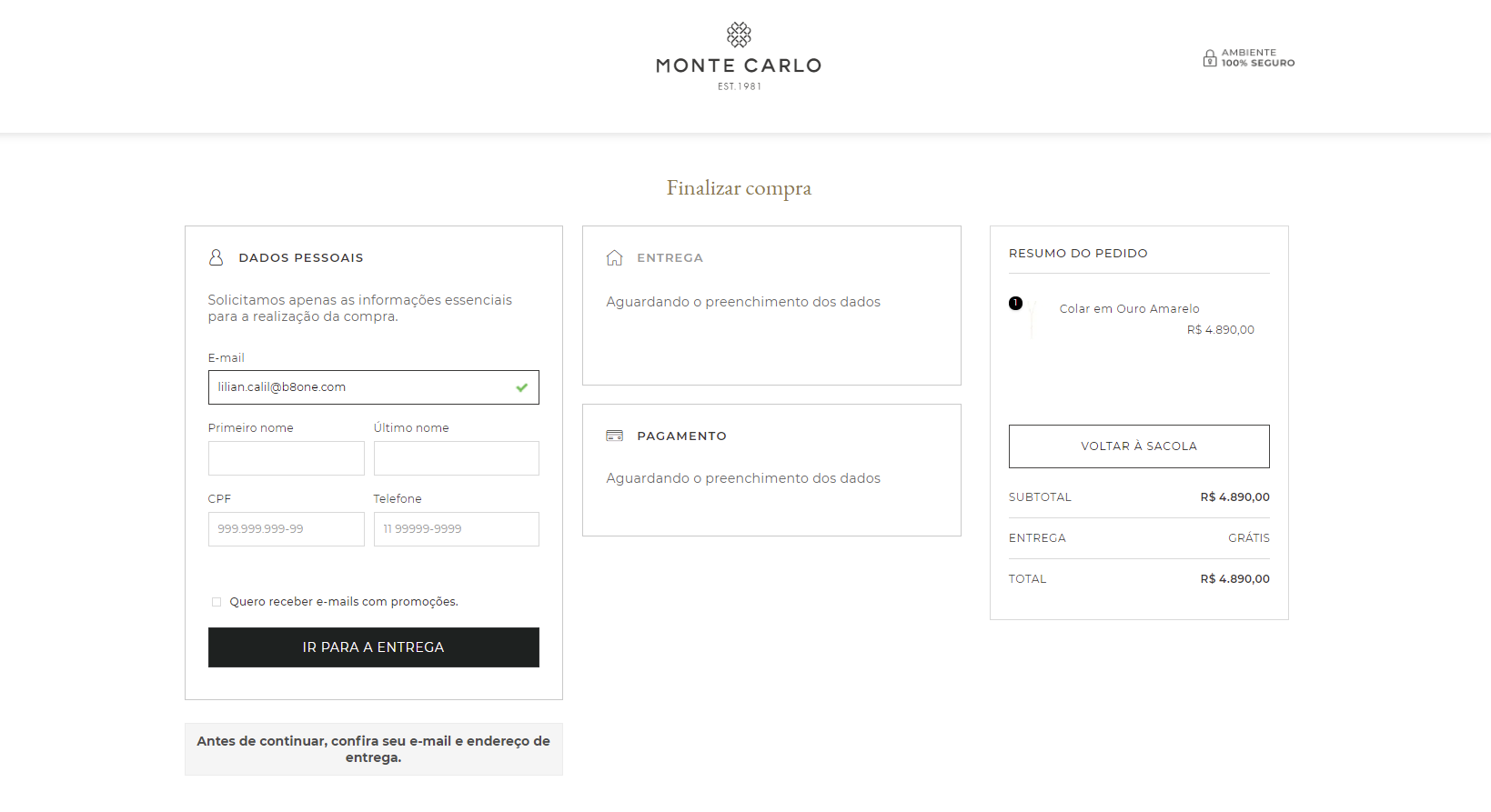Click the credit card icon beside Pagamento
This screenshot has height=812, width=1491.
tap(615, 436)
